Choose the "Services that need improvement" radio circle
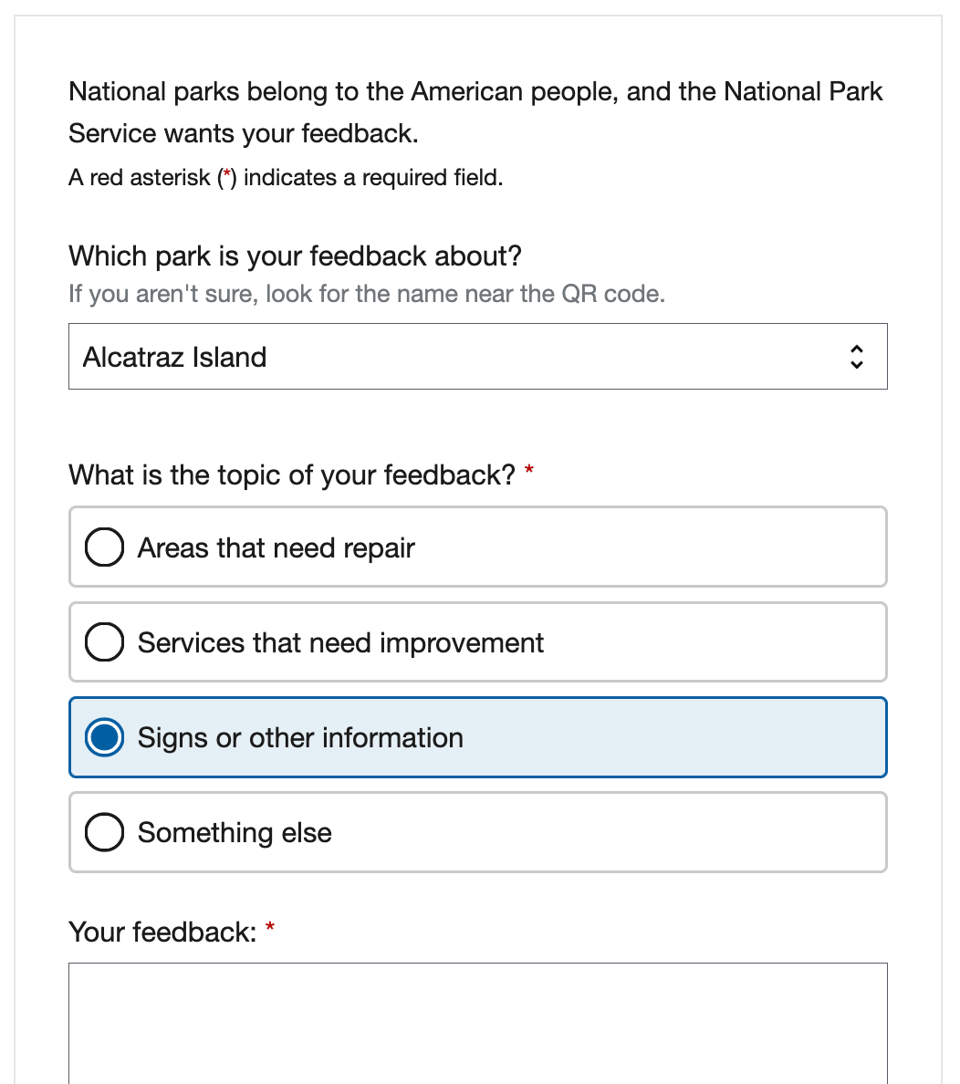The height and width of the screenshot is (1084, 960). point(104,643)
